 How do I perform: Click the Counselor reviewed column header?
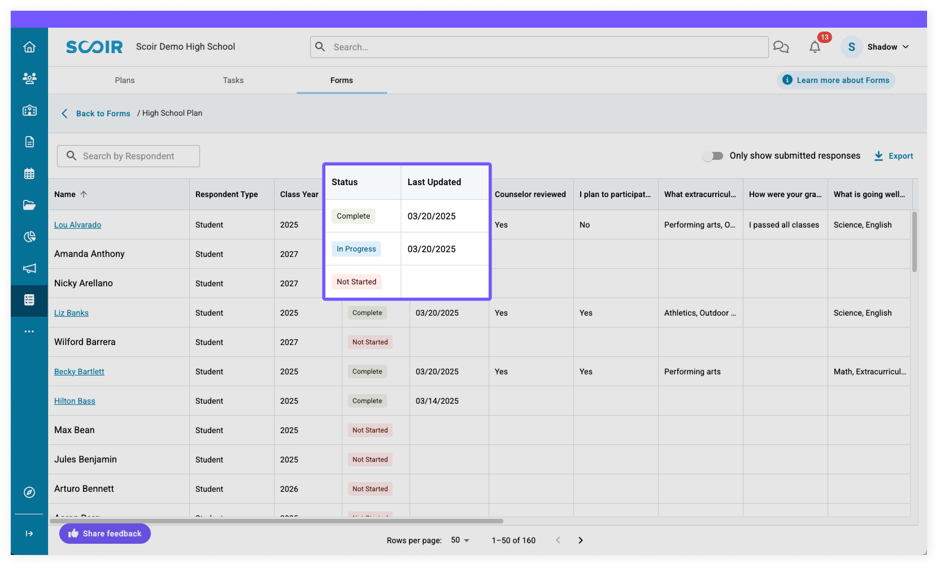pos(530,194)
